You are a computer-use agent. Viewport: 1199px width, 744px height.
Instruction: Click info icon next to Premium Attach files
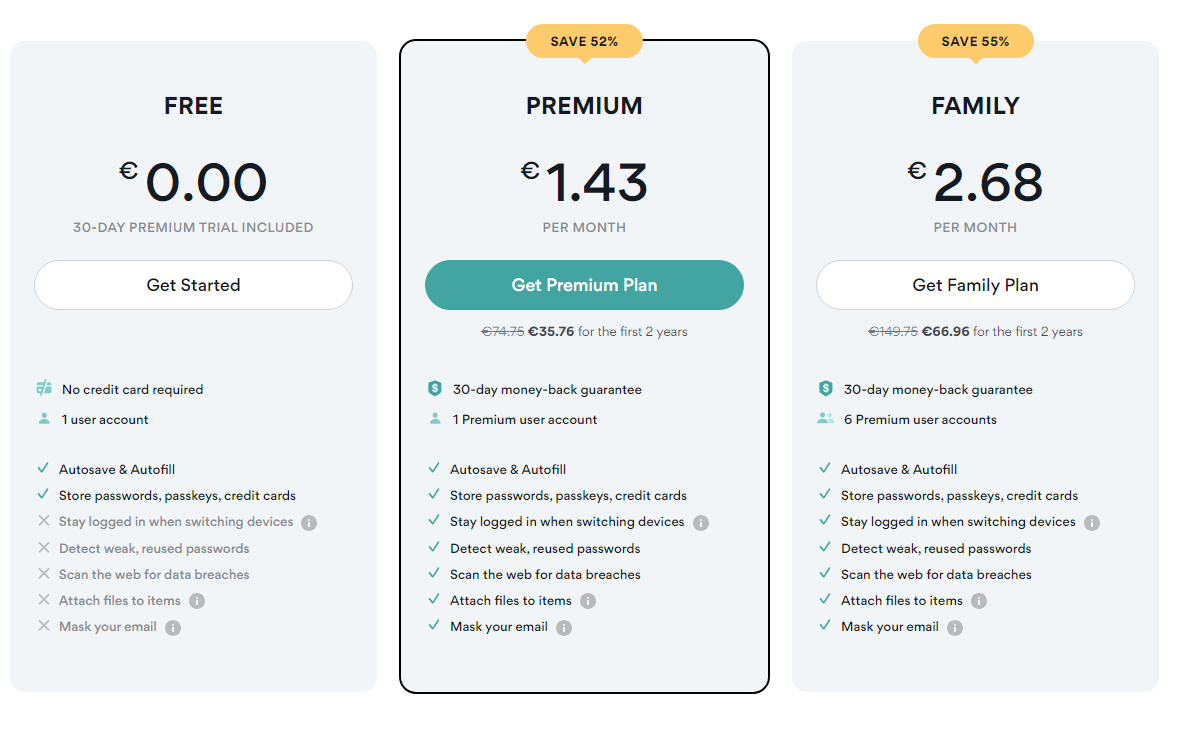point(588,601)
